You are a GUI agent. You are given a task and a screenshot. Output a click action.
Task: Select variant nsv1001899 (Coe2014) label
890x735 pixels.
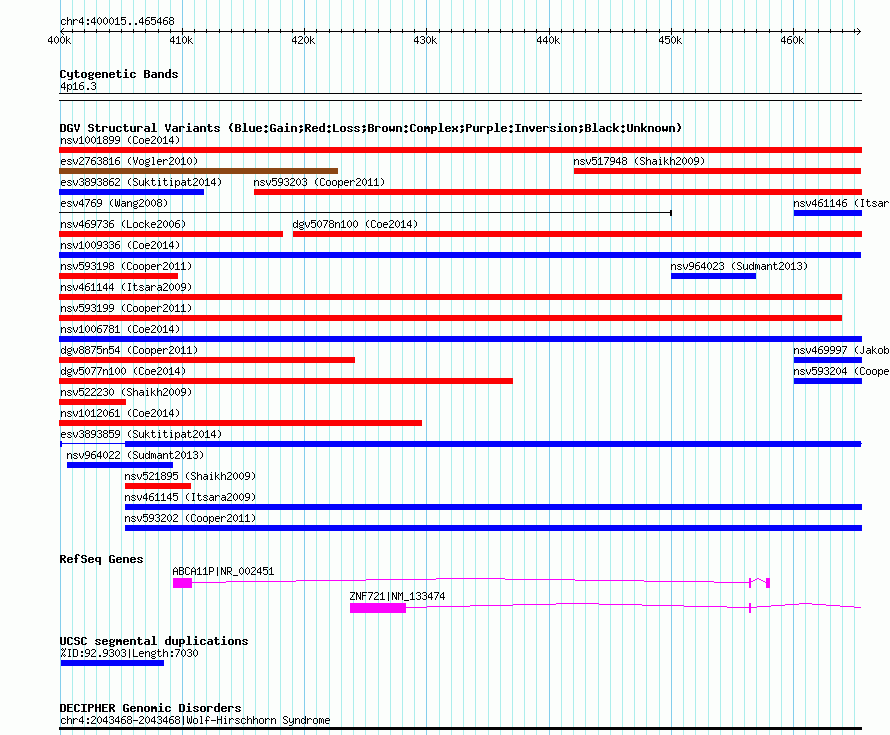point(120,140)
